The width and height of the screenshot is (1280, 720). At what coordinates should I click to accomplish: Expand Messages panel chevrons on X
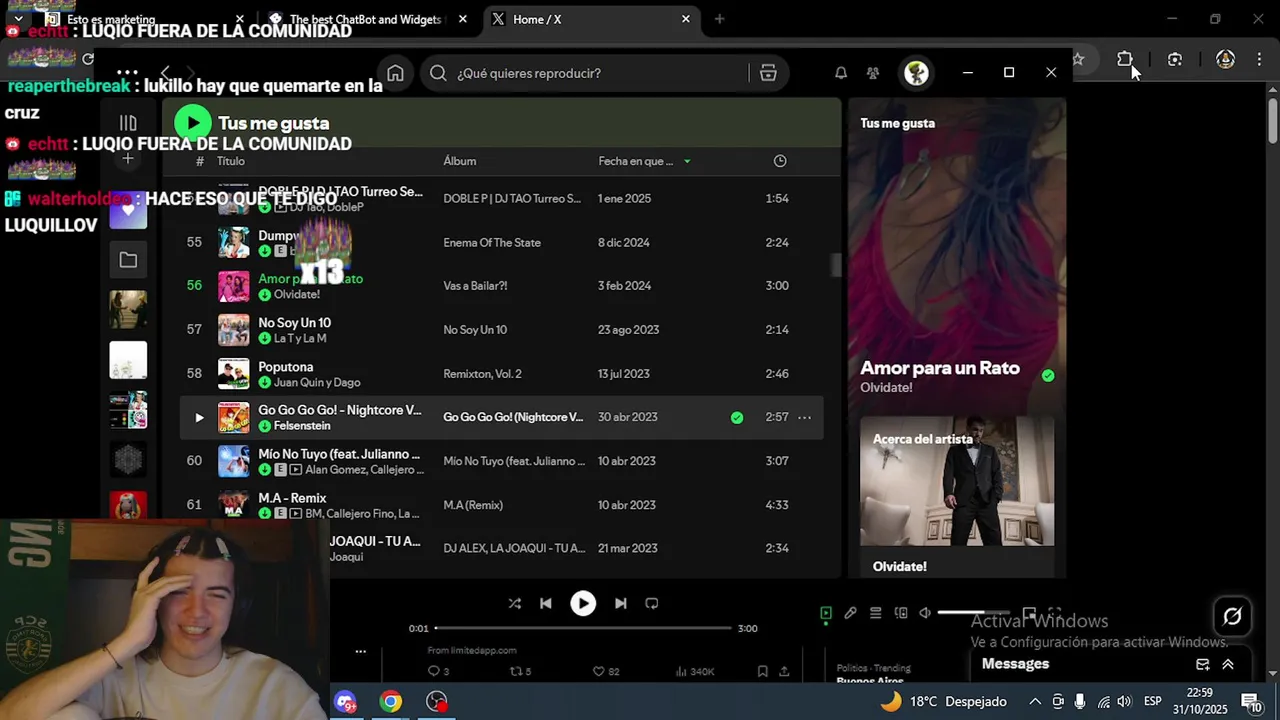(1228, 664)
